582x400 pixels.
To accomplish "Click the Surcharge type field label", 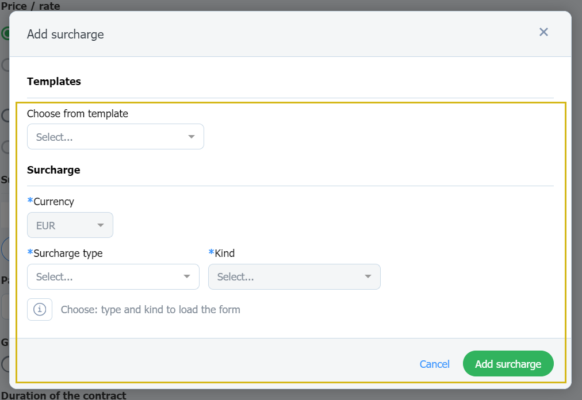I will [x=65, y=253].
